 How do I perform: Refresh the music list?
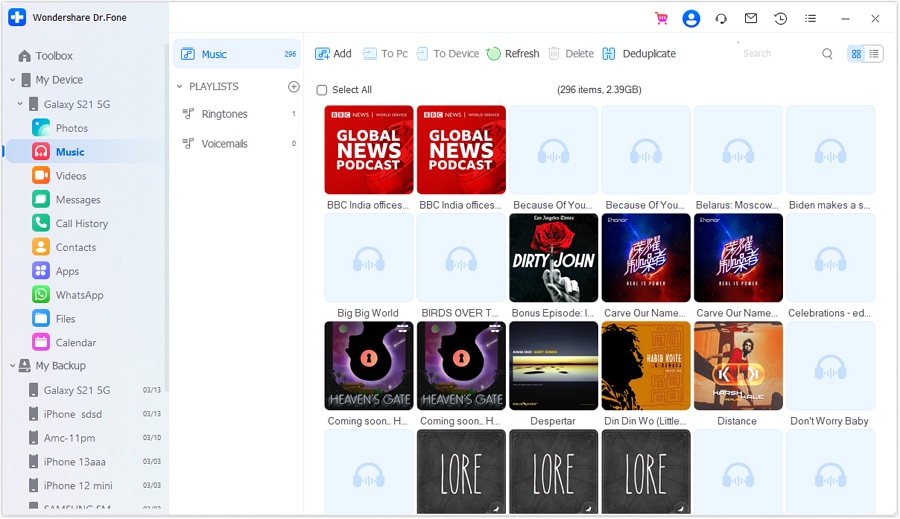coord(513,53)
